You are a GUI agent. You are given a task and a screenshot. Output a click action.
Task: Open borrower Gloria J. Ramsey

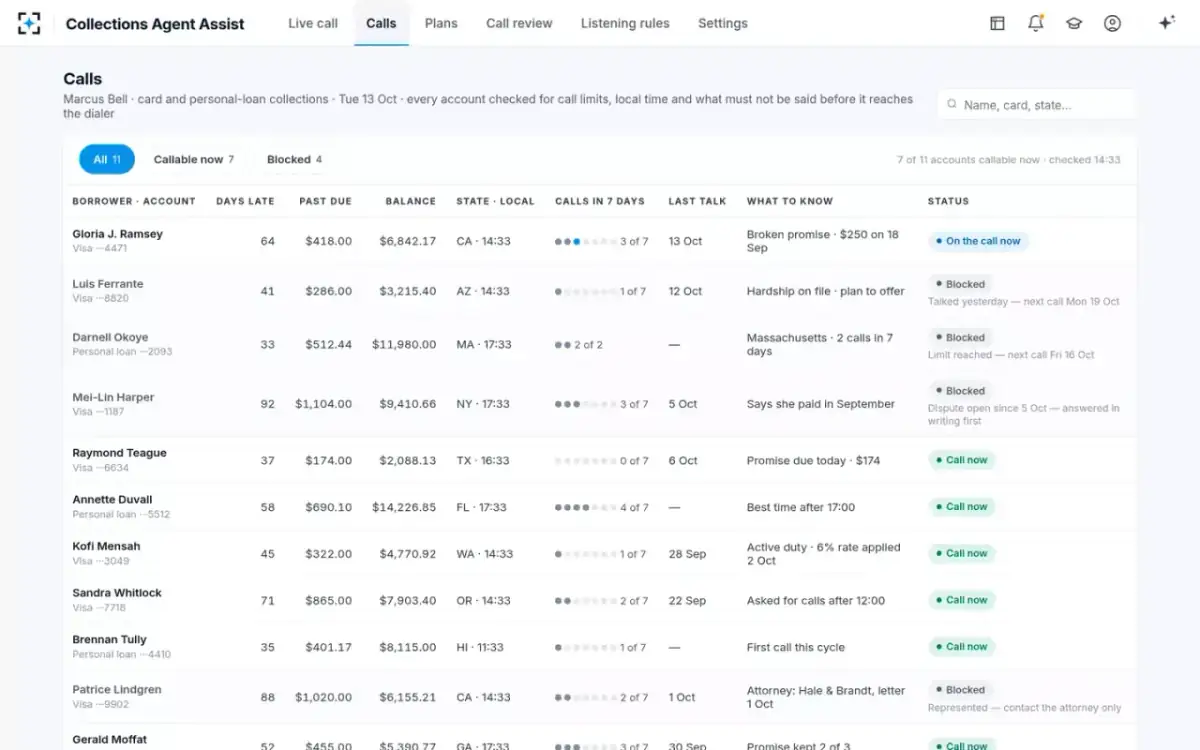coord(117,234)
